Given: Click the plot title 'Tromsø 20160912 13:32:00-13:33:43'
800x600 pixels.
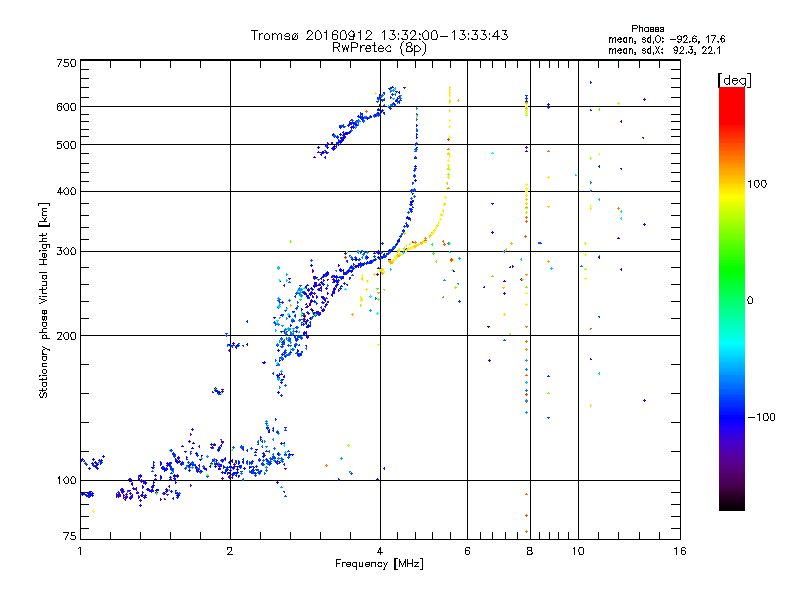Looking at the screenshot, I should 379,35.
